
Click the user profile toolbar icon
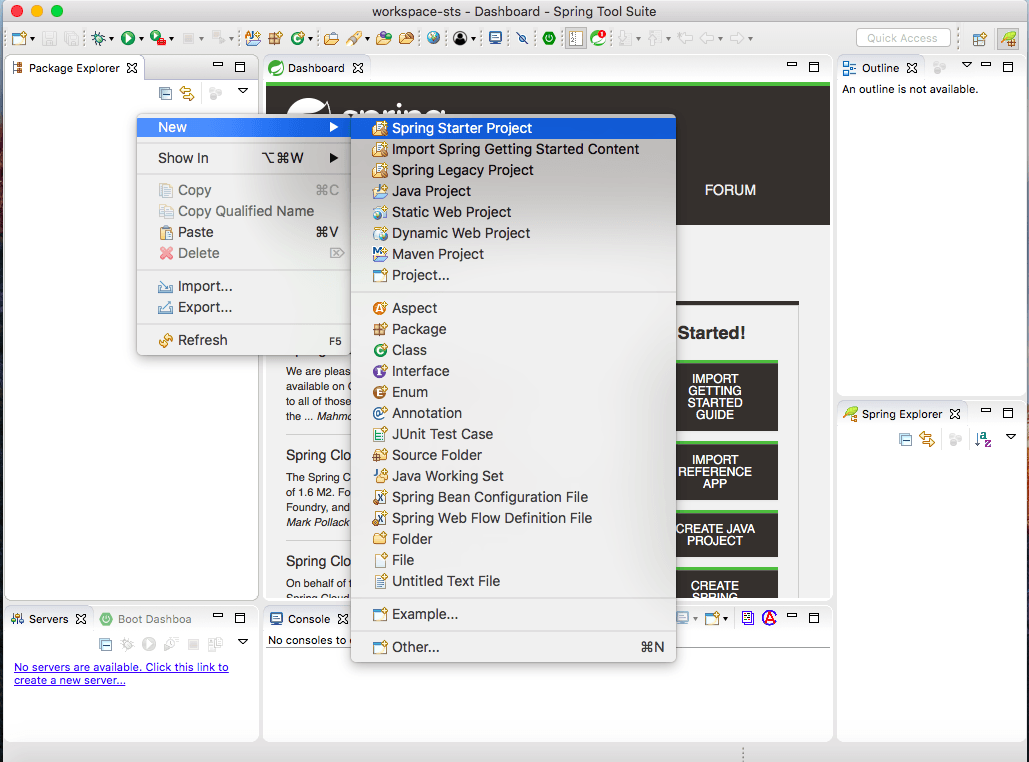460,38
